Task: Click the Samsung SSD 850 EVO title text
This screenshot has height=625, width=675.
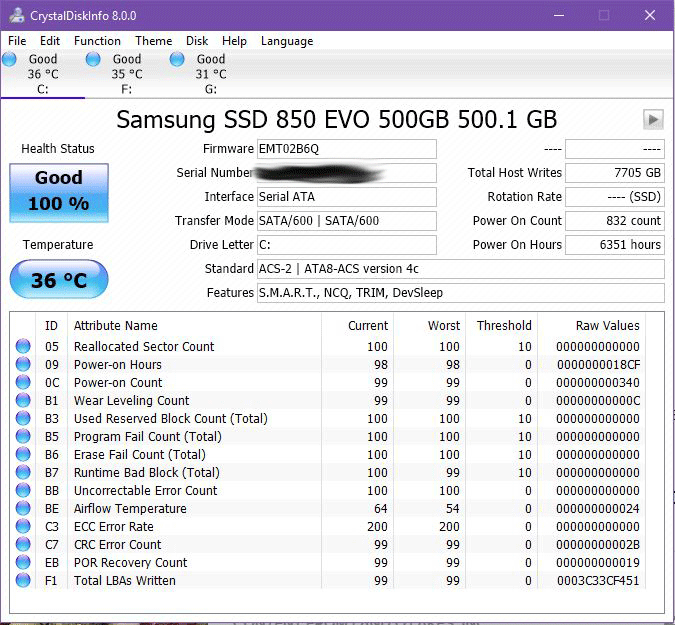Action: click(337, 120)
